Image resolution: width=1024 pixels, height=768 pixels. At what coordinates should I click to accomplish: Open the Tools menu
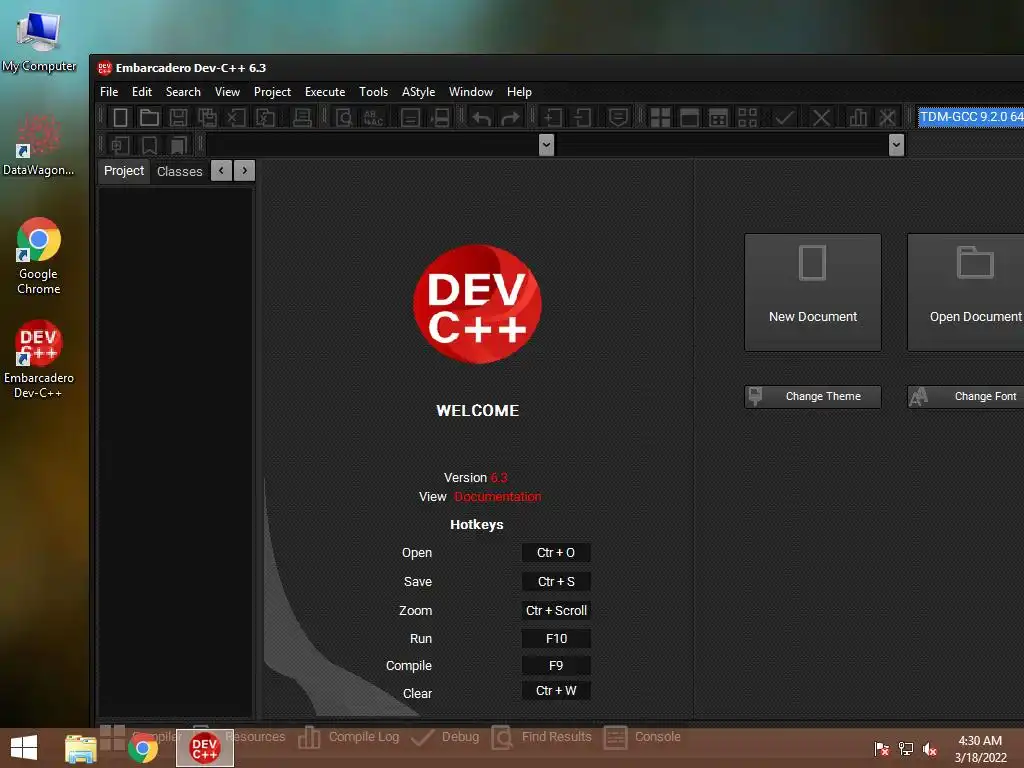pyautogui.click(x=374, y=92)
